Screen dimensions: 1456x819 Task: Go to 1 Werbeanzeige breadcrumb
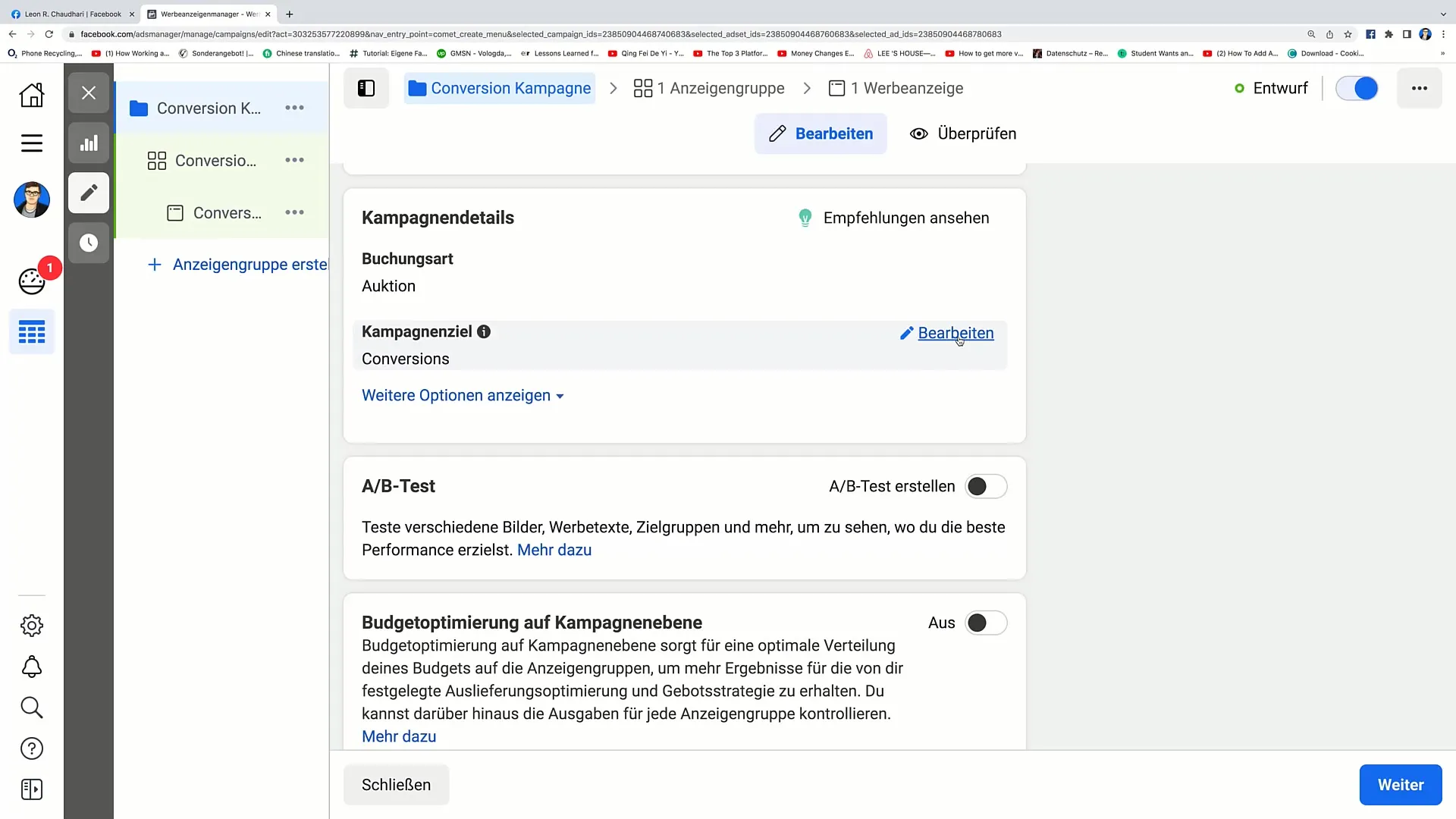click(x=896, y=88)
